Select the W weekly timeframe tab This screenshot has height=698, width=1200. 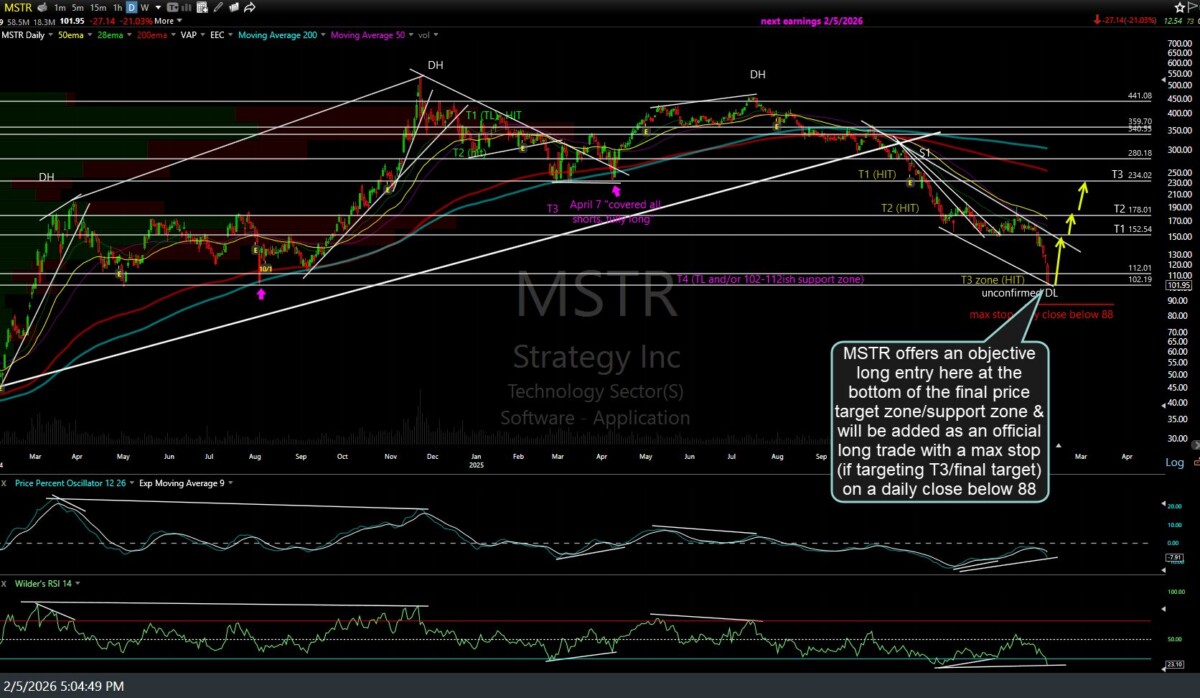[144, 7]
